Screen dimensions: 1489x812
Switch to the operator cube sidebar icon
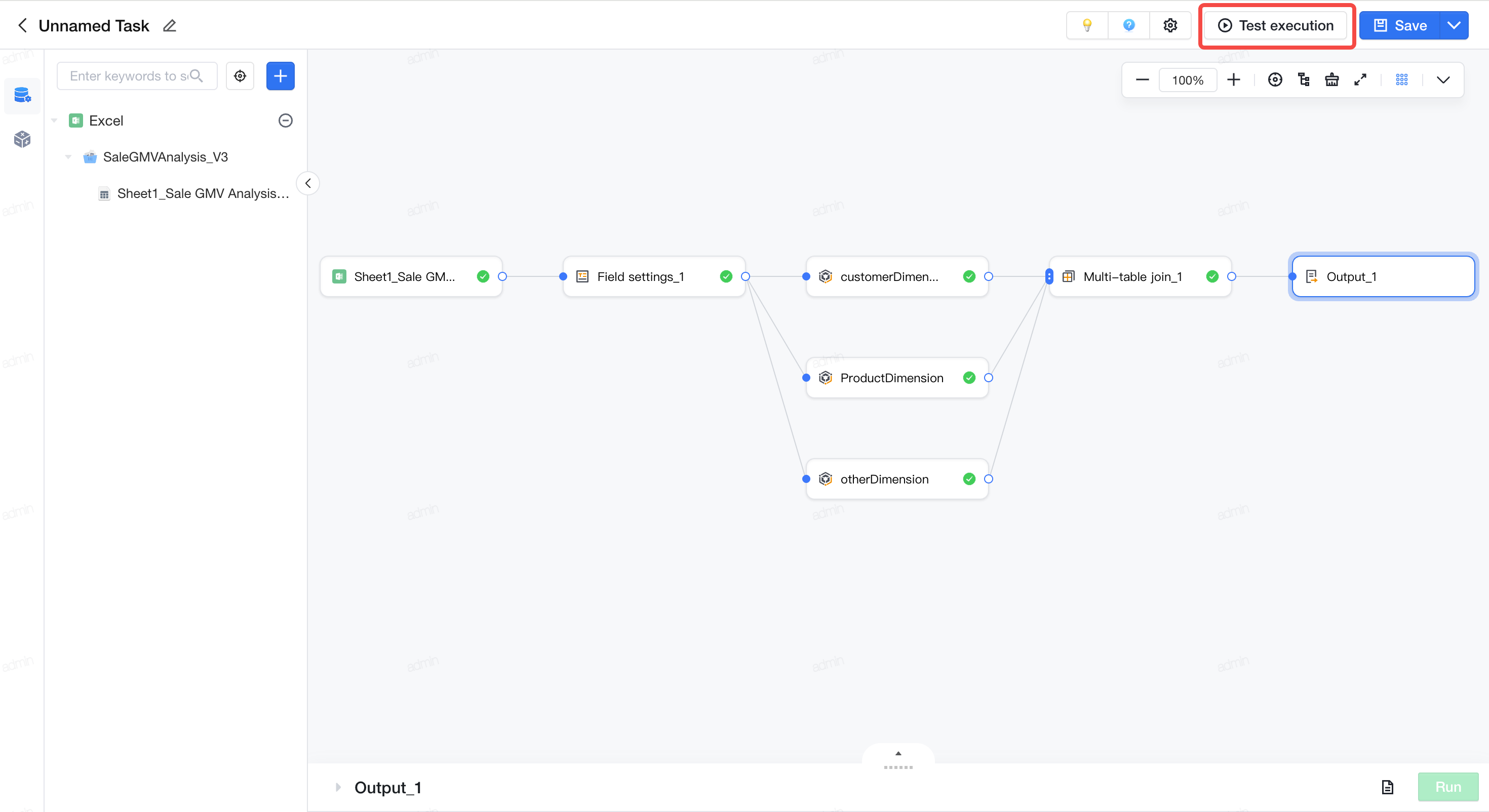22,139
